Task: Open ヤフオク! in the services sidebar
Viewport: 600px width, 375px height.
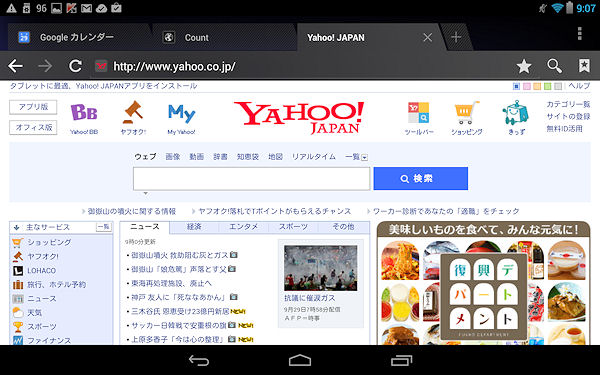Action: 43,256
